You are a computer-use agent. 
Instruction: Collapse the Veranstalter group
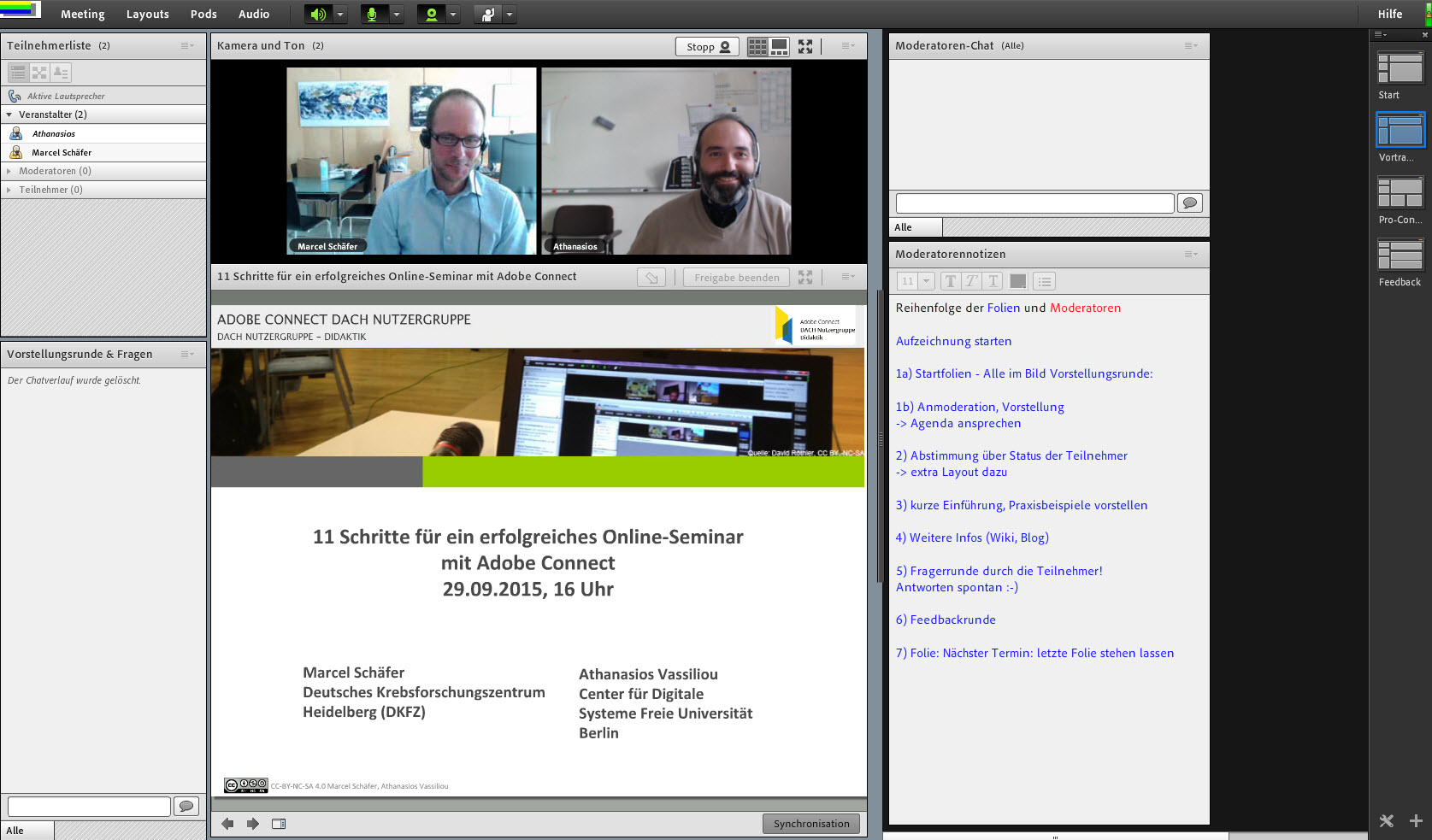[9, 115]
